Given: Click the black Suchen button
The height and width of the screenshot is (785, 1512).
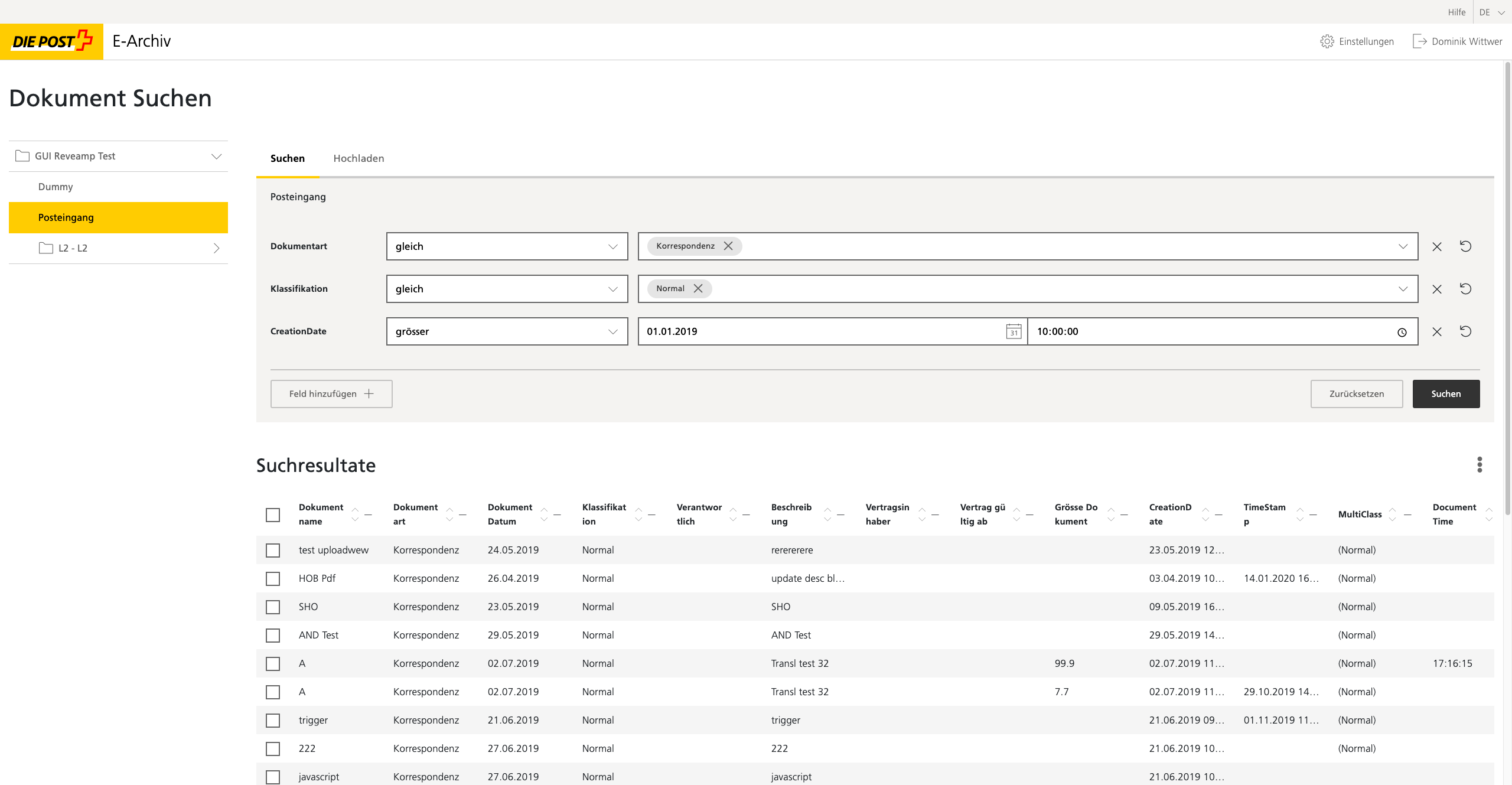Looking at the screenshot, I should click(1446, 393).
